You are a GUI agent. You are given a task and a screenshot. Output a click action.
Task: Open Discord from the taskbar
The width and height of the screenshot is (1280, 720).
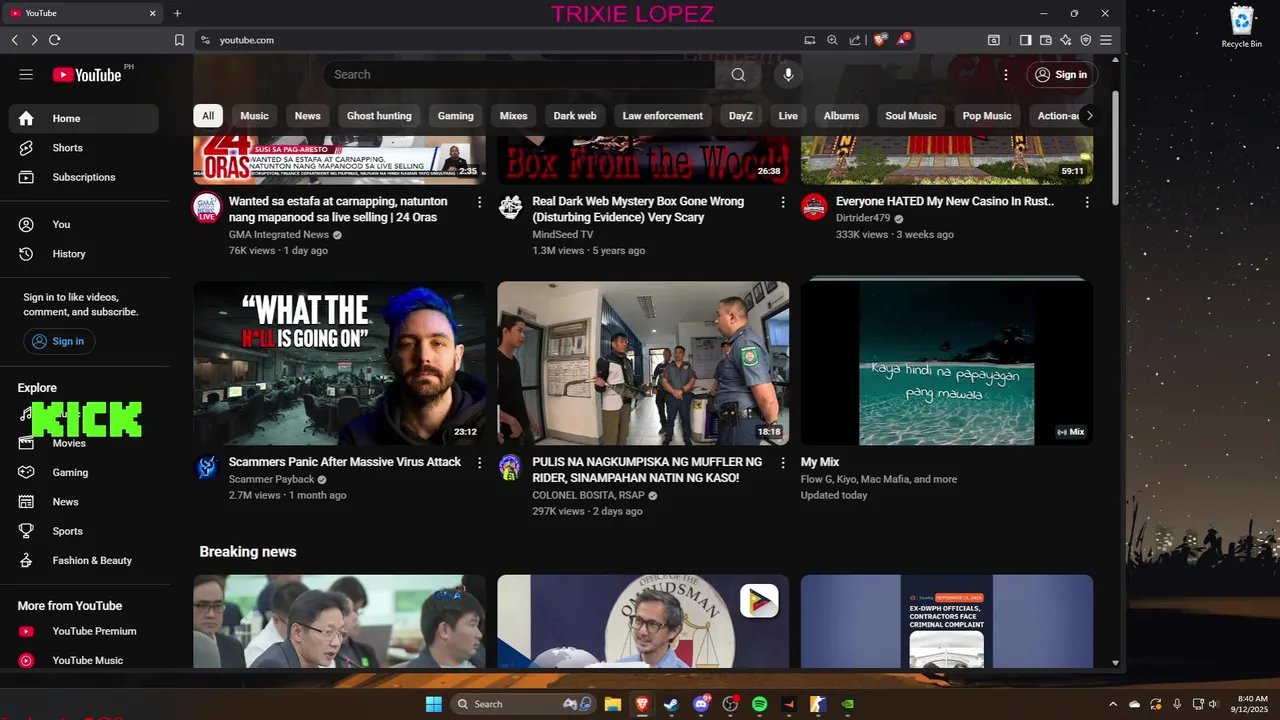coord(701,704)
